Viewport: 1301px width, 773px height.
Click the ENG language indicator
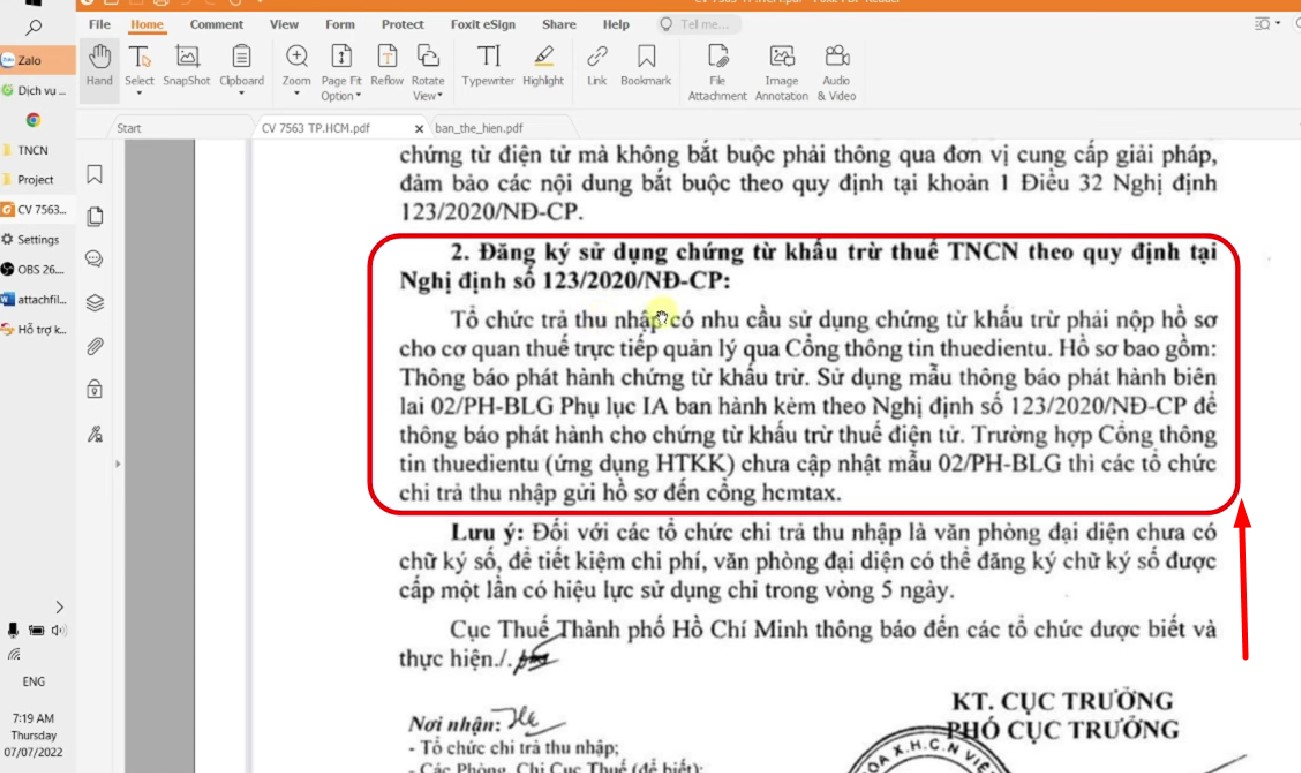(33, 682)
